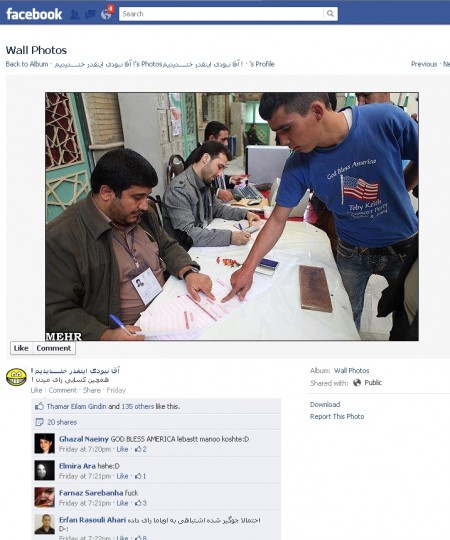The image size is (450, 540).
Task: Click inside the Search field
Action: click(x=221, y=14)
